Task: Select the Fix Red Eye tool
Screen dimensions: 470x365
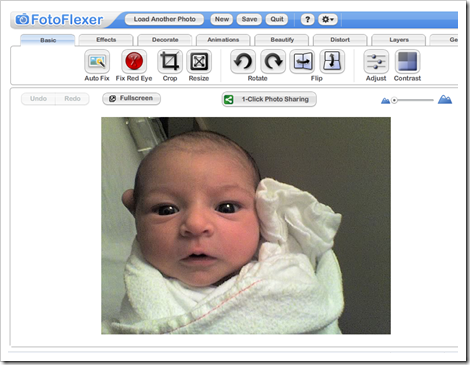Action: 134,61
